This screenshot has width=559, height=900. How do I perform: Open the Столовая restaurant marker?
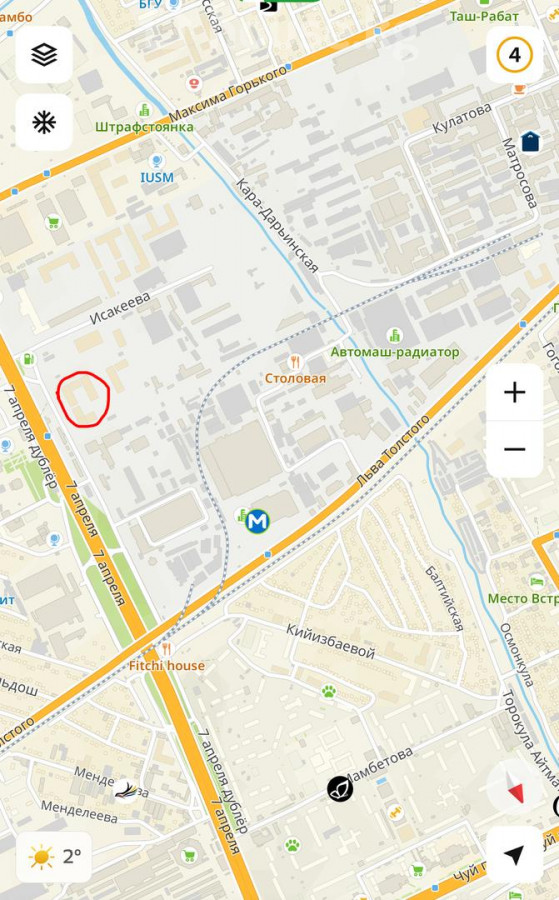(295, 362)
